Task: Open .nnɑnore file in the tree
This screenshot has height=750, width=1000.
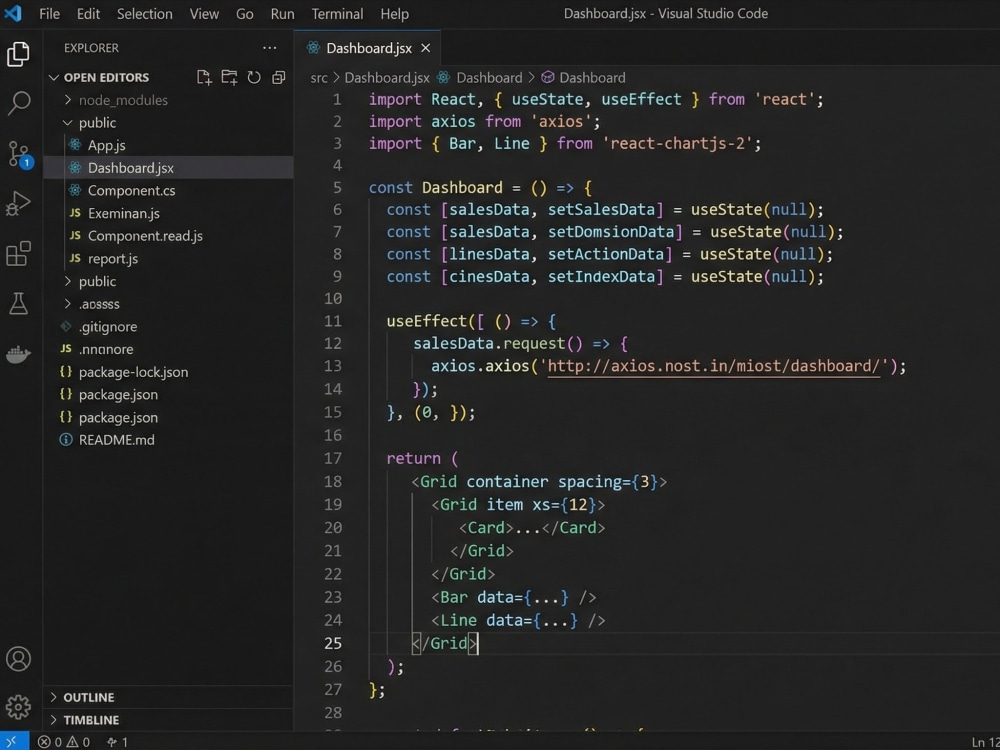Action: pyautogui.click(x=106, y=349)
